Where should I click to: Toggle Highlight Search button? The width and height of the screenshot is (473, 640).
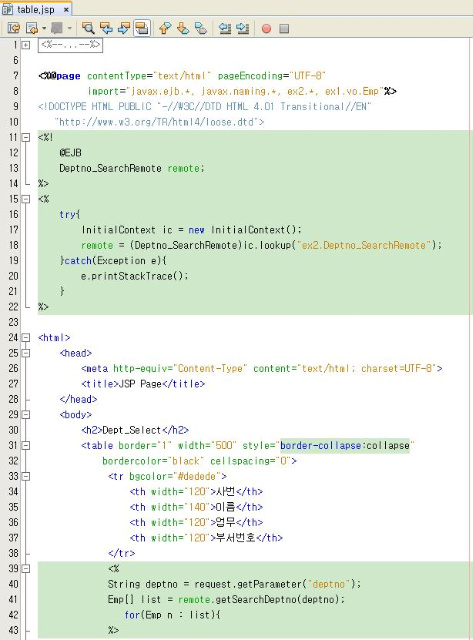coord(142,28)
